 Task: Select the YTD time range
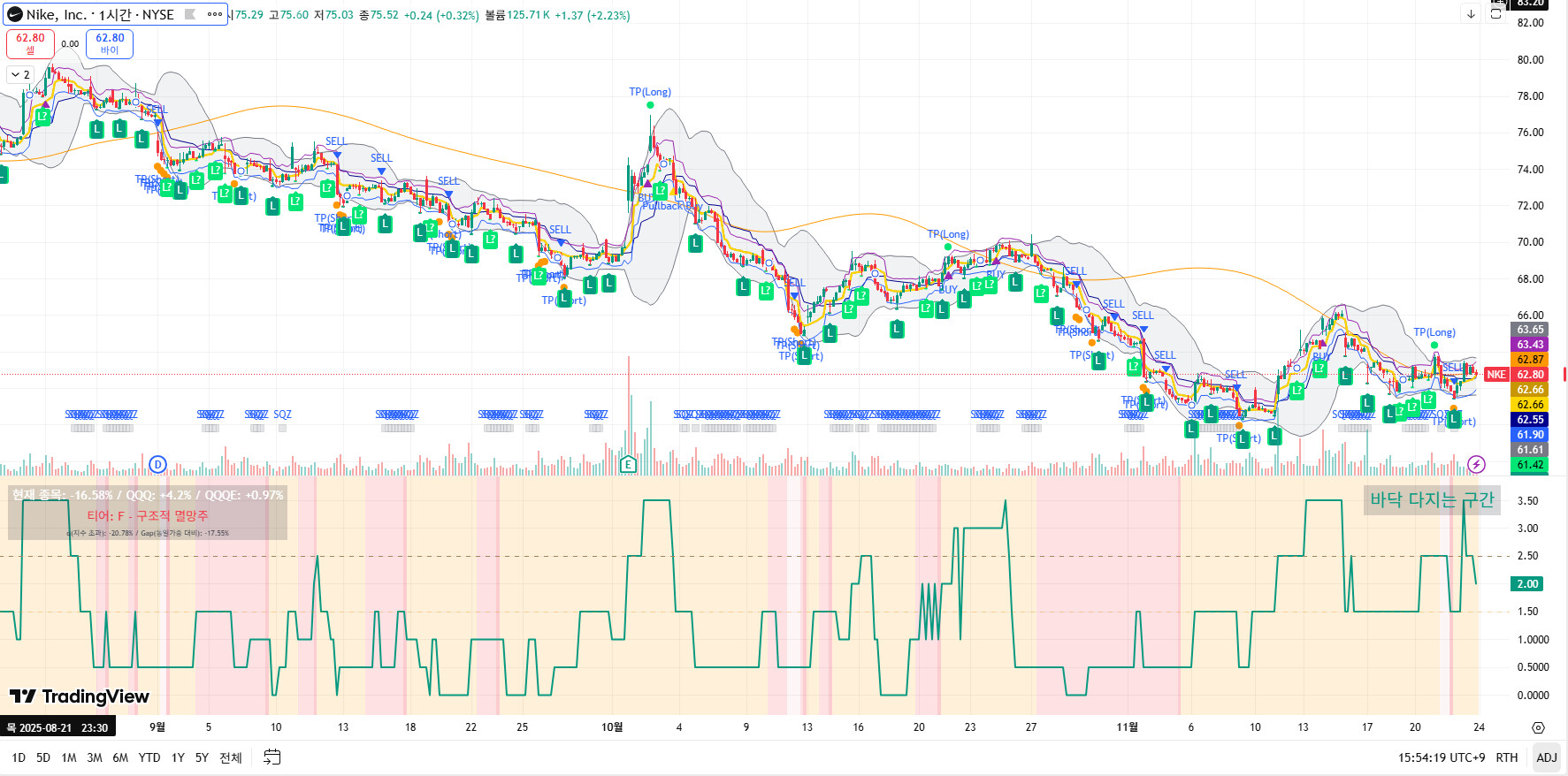[149, 757]
